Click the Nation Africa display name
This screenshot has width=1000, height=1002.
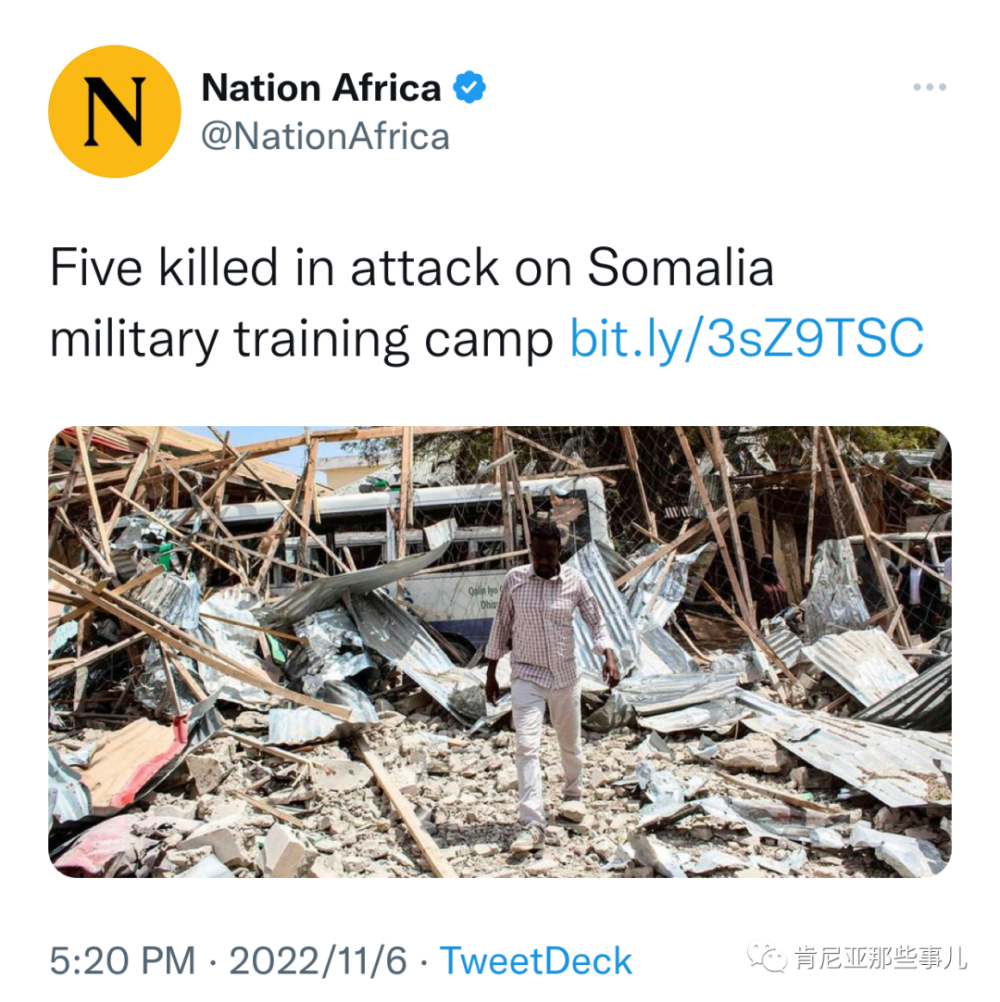(321, 88)
